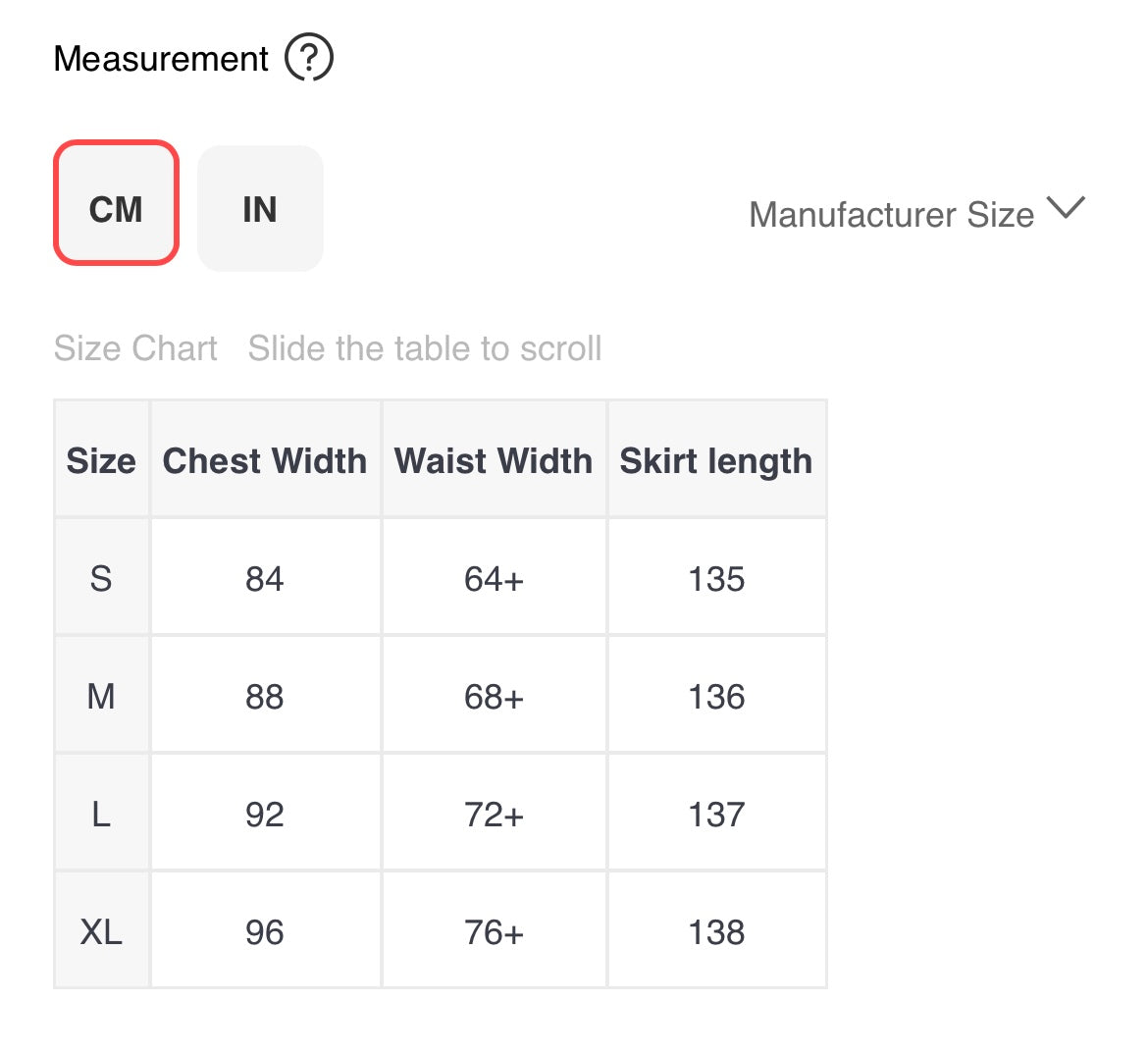The height and width of the screenshot is (1055, 1148).
Task: Click the chest width value 84
Action: point(265,579)
